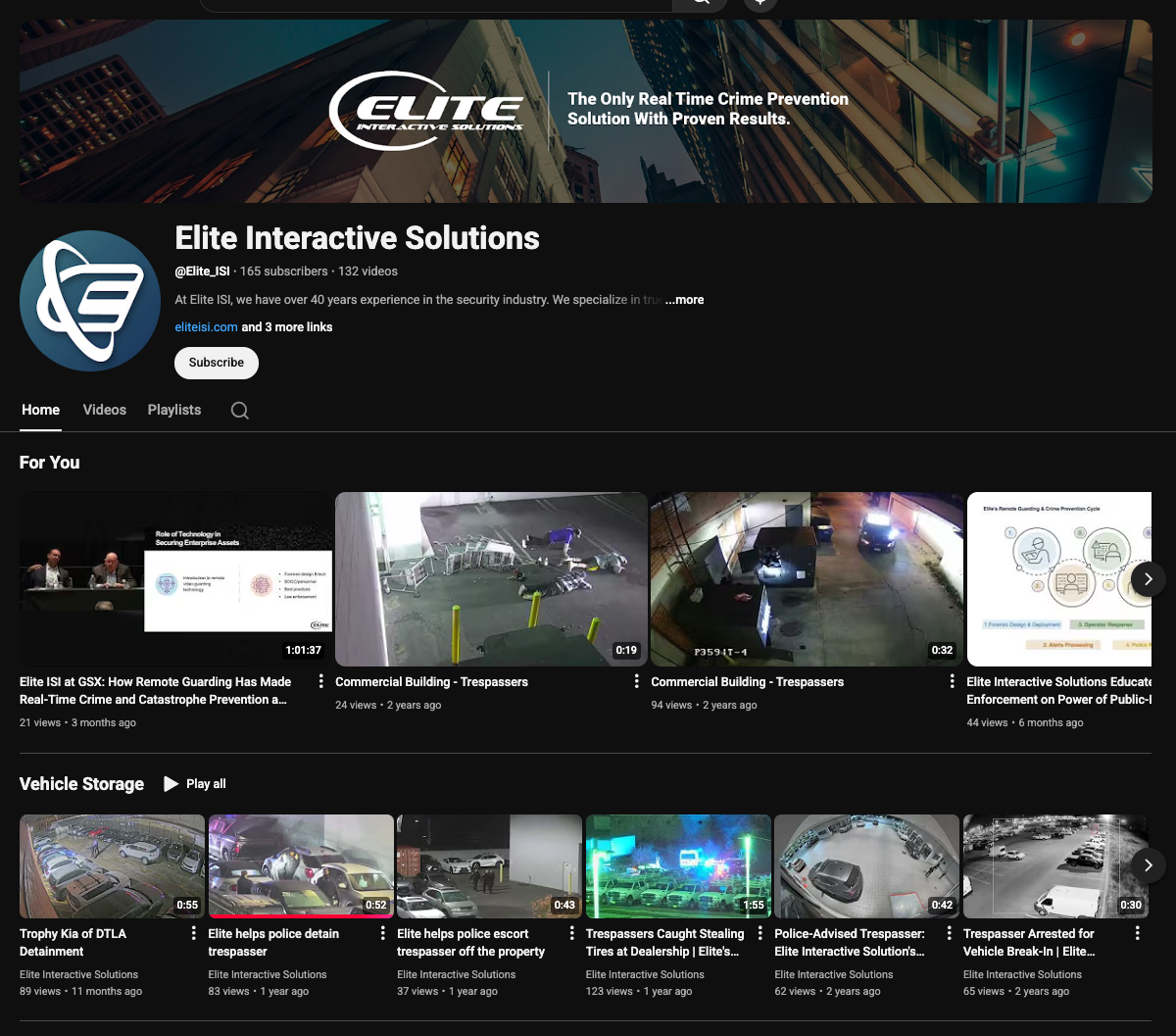Click 'Elite Interactive Solutions' channel name heading
This screenshot has height=1036, width=1176.
pyautogui.click(x=357, y=238)
